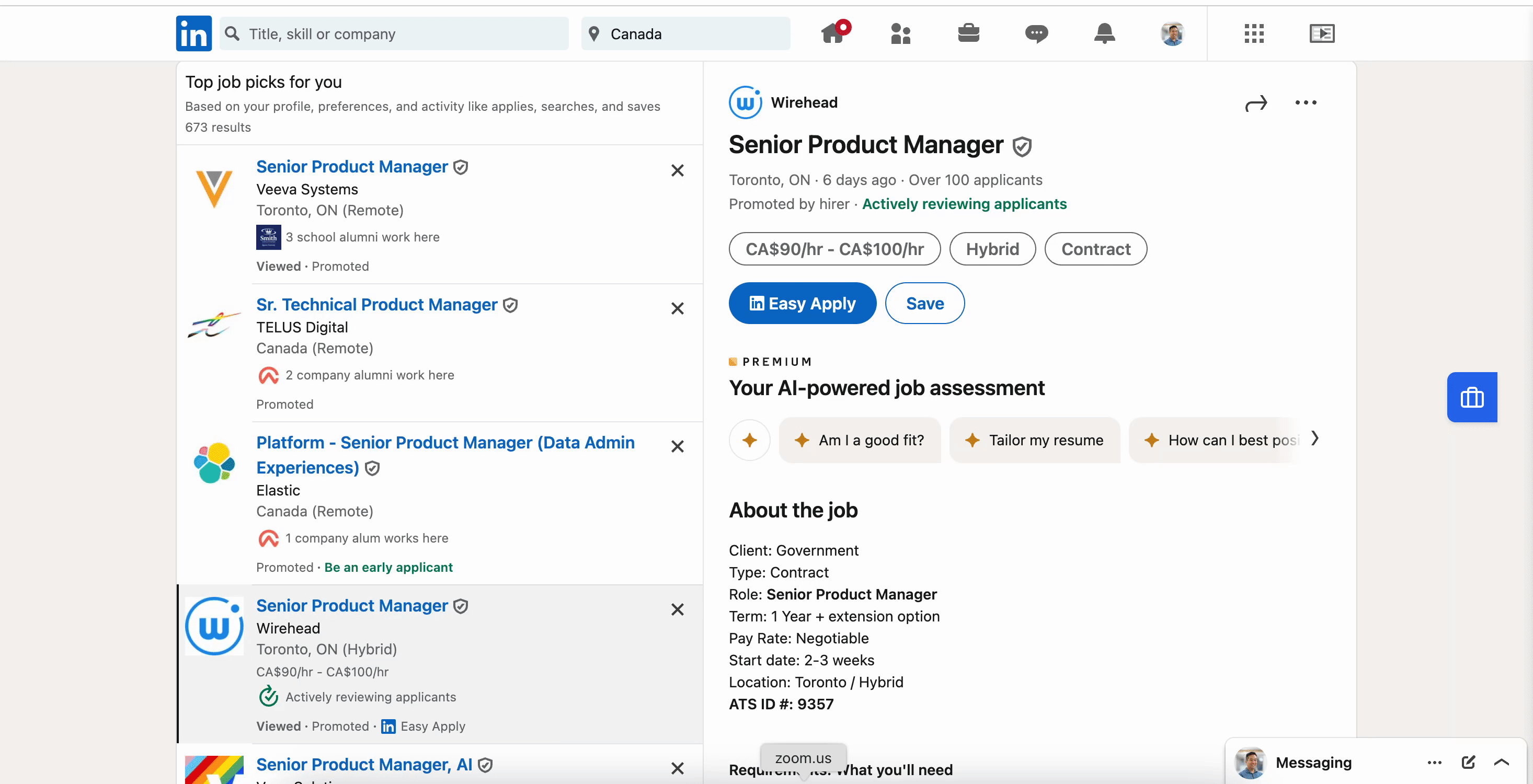Open the Learning video icon
This screenshot has width=1533, height=784.
pos(1322,33)
